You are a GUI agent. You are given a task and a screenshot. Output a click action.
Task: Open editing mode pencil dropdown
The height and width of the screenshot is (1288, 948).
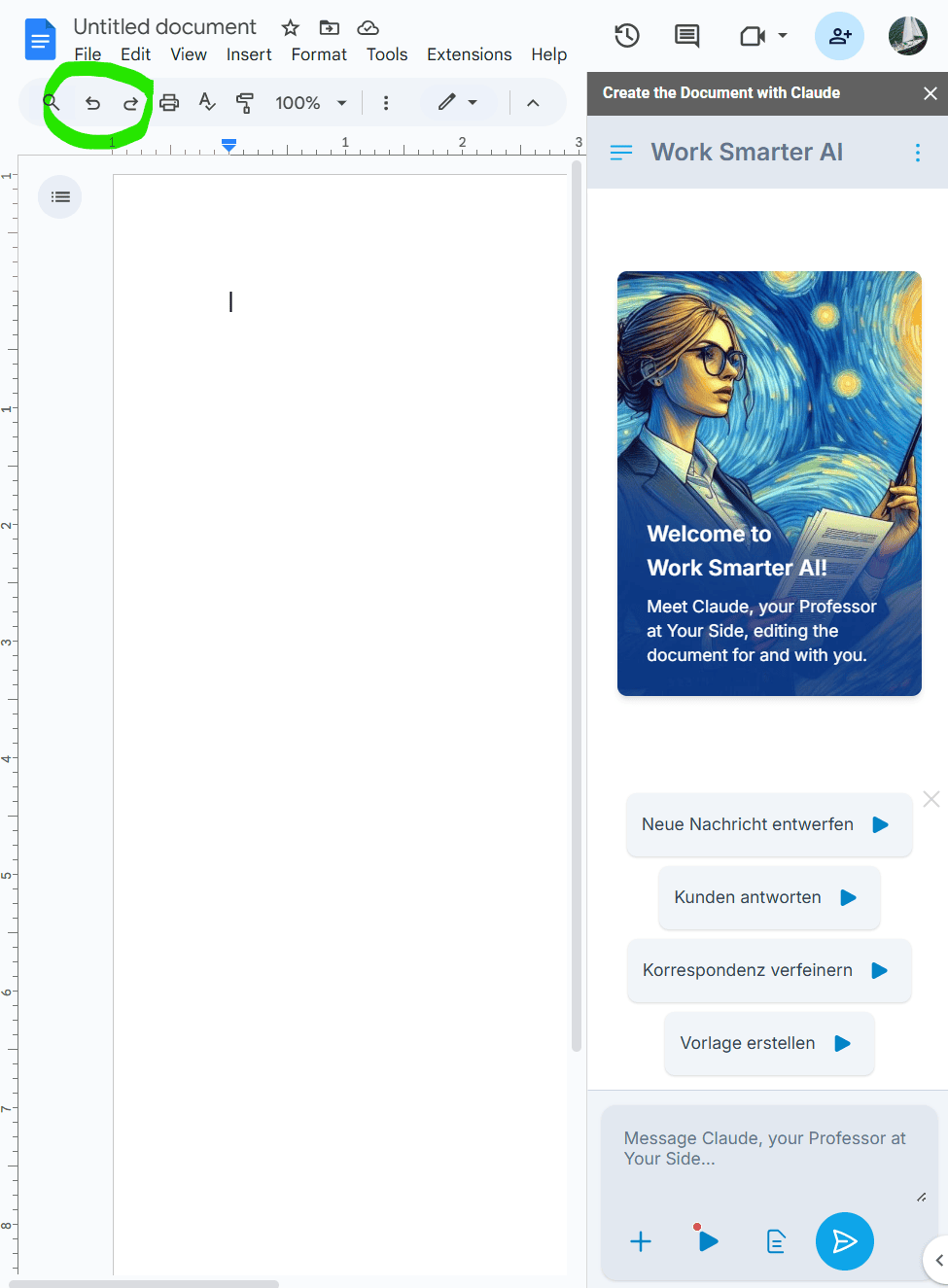(x=457, y=103)
